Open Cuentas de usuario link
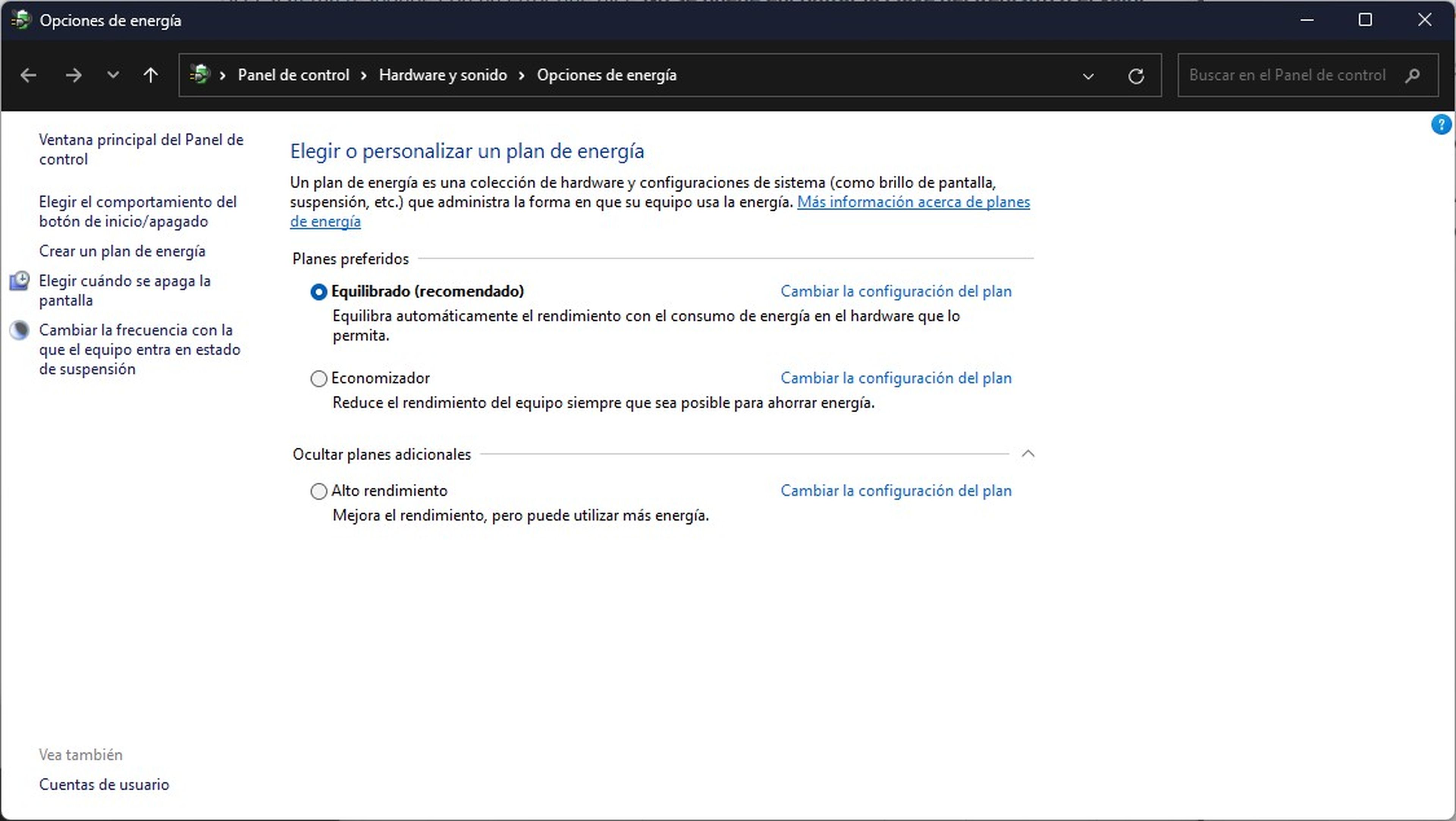 click(104, 785)
